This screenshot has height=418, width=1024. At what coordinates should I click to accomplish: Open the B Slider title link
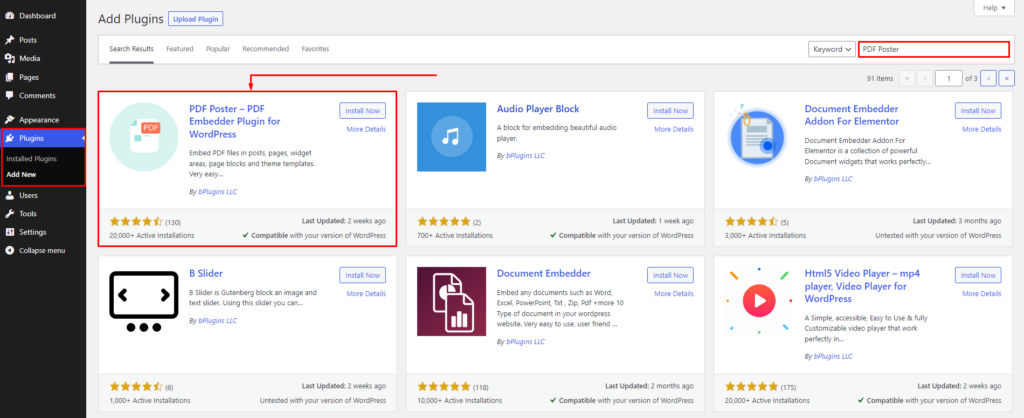[x=206, y=274]
